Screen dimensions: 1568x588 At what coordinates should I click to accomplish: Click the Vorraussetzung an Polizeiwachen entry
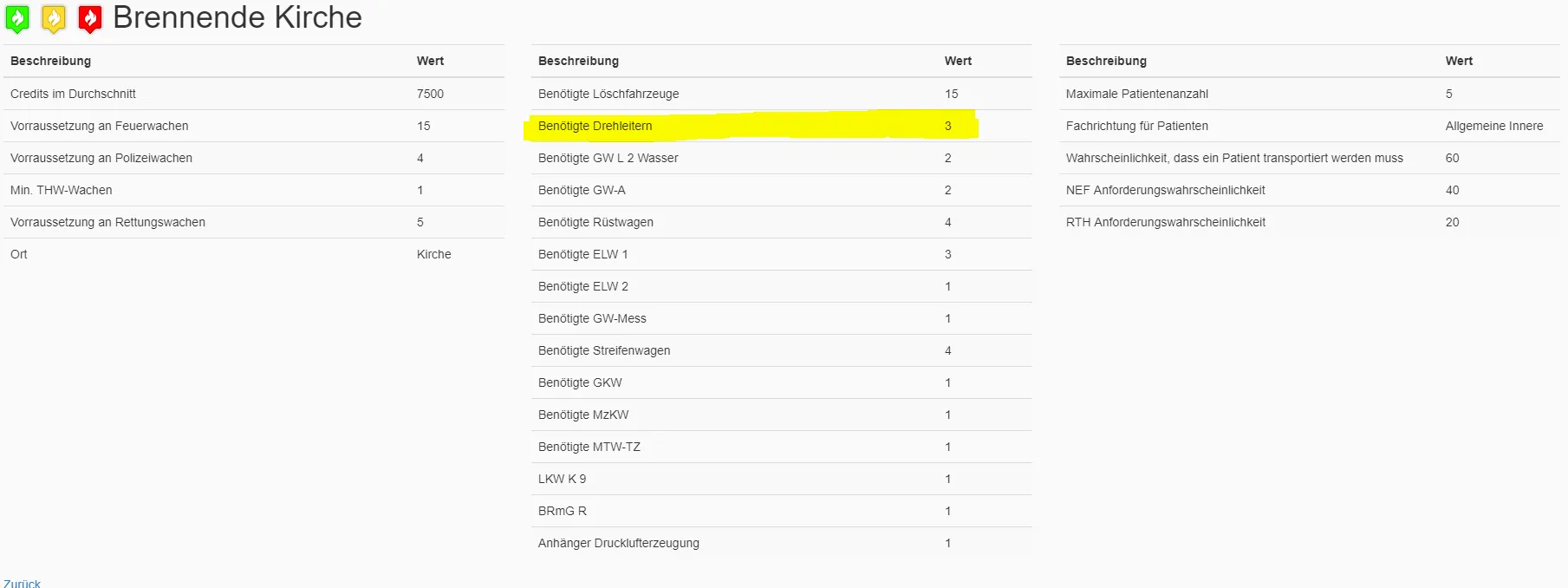(101, 158)
